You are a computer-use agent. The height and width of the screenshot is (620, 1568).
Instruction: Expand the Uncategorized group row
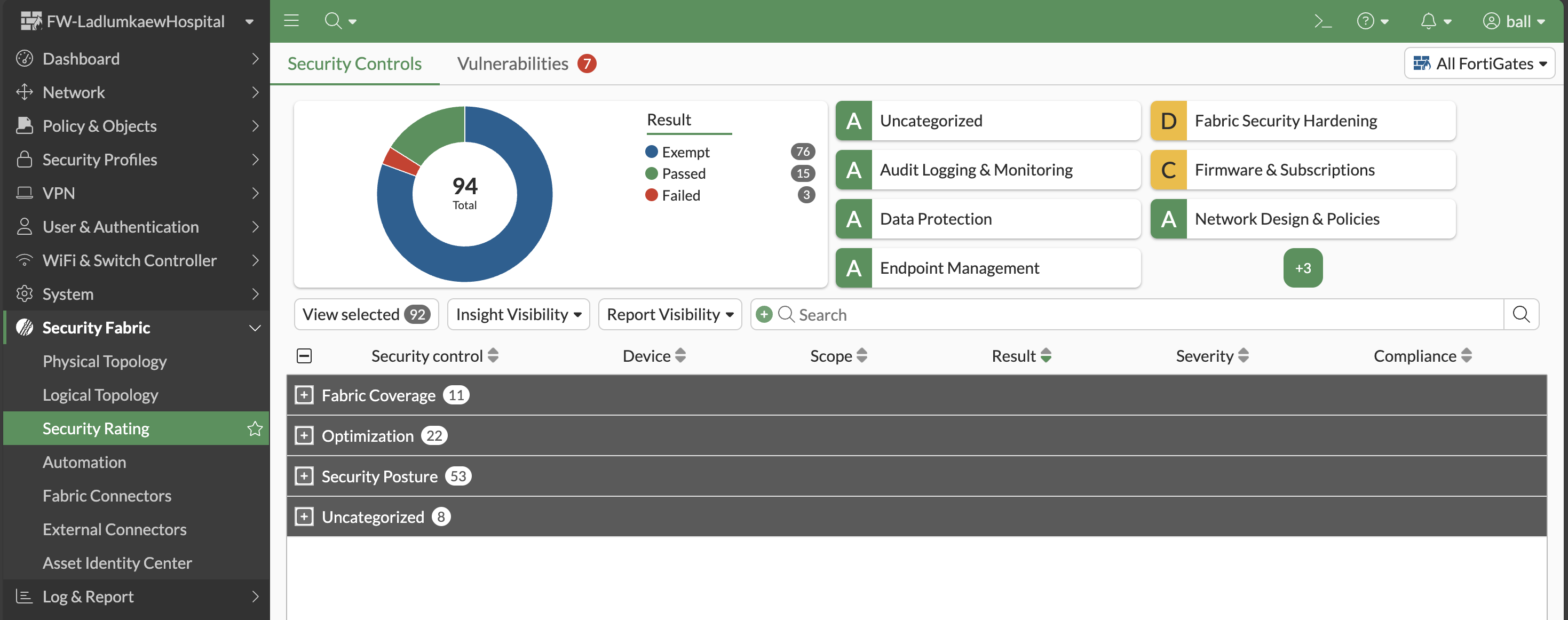point(304,516)
